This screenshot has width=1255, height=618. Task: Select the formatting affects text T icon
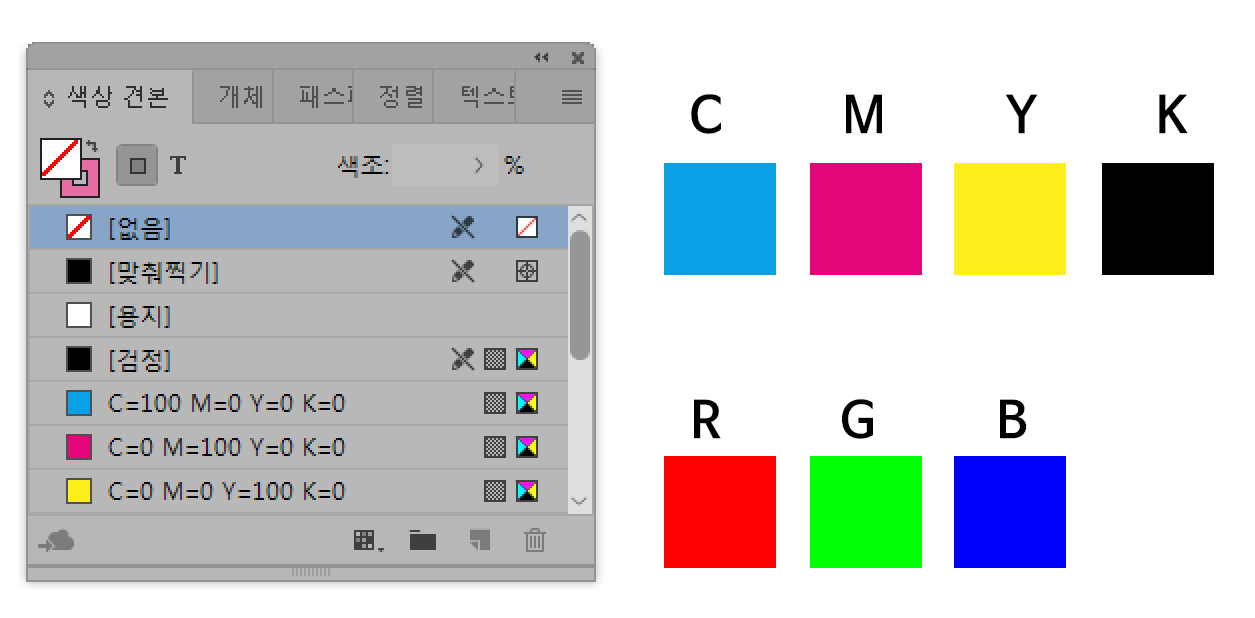coord(178,165)
